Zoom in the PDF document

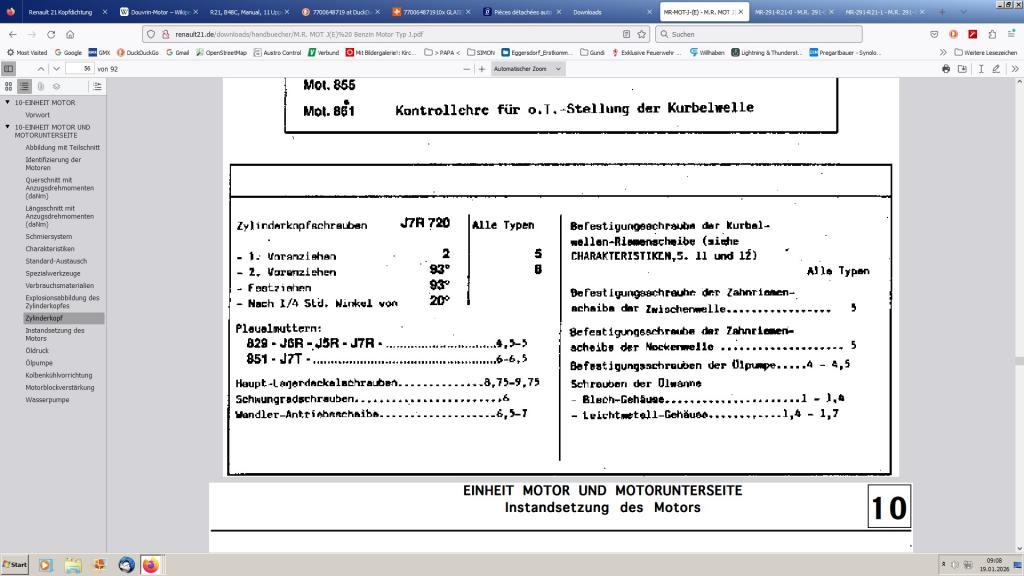[482, 69]
